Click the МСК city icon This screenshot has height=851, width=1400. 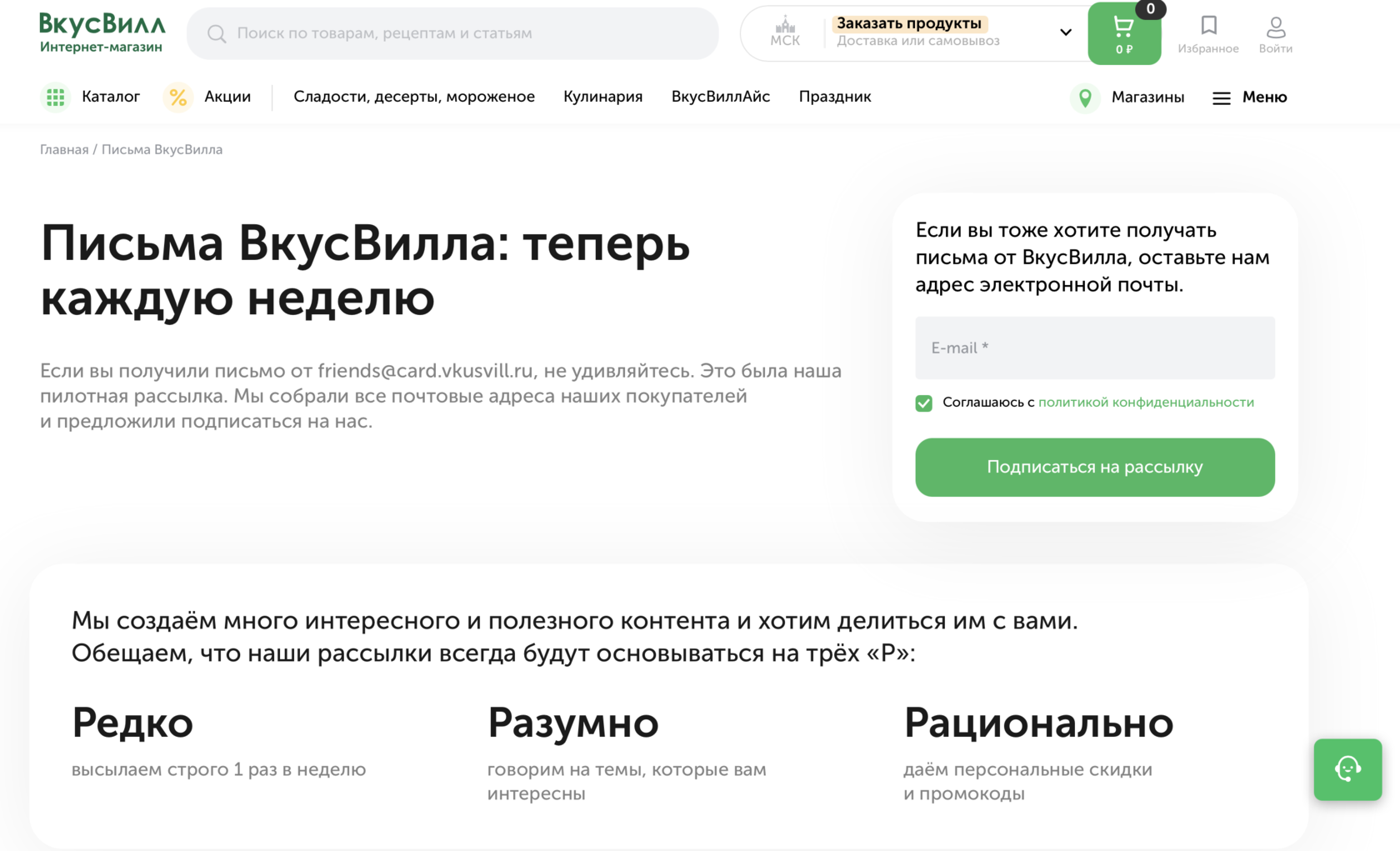click(x=784, y=32)
